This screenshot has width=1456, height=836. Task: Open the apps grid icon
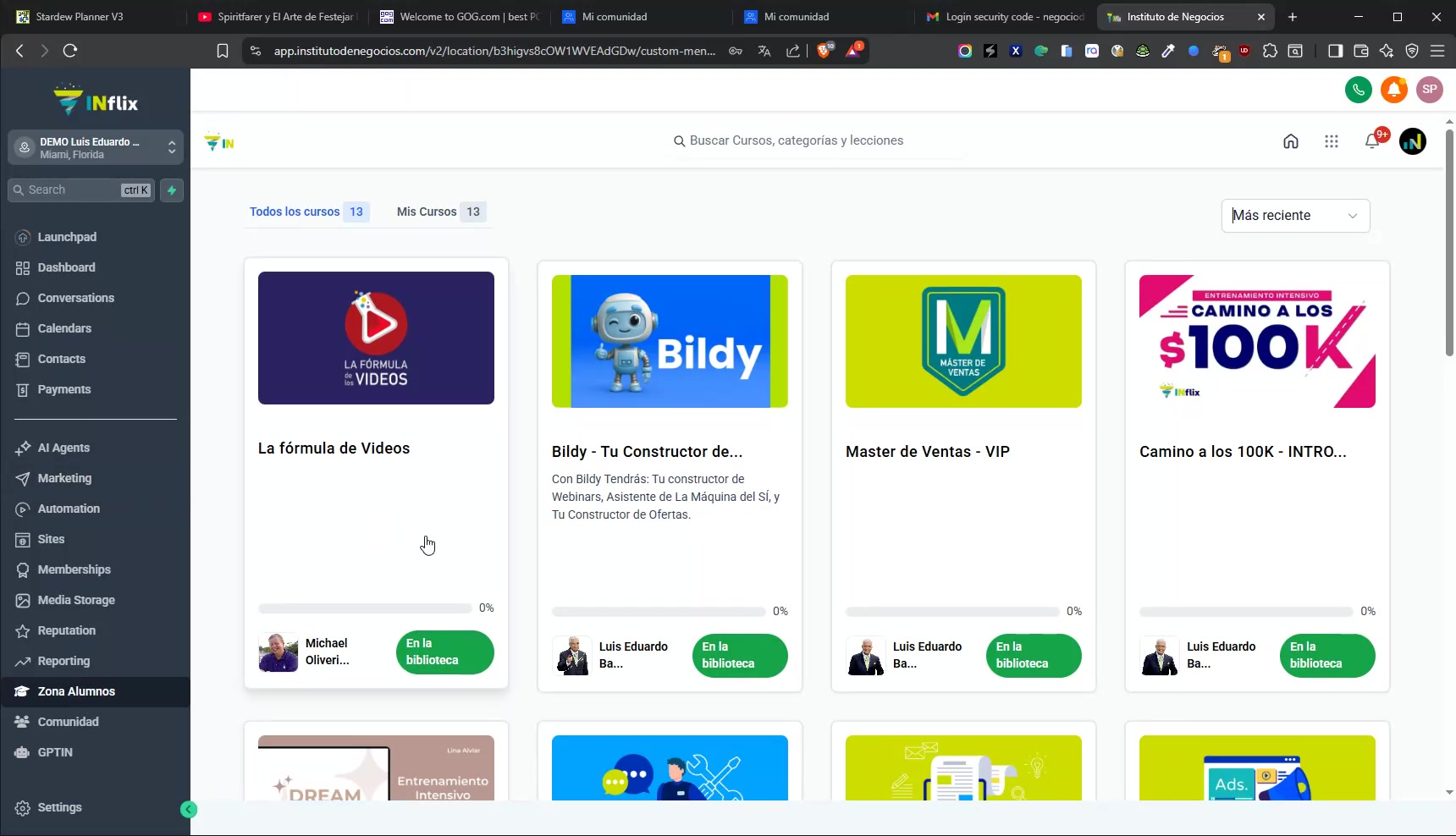[1331, 141]
